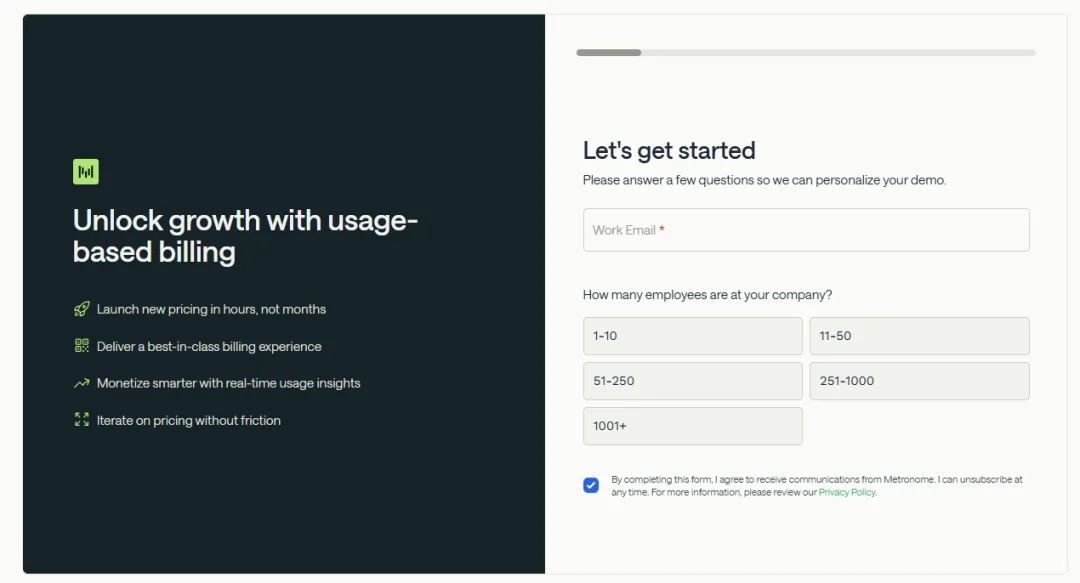Pick the 51-250 company size
Viewport: 1080px width, 583px height.
click(692, 381)
